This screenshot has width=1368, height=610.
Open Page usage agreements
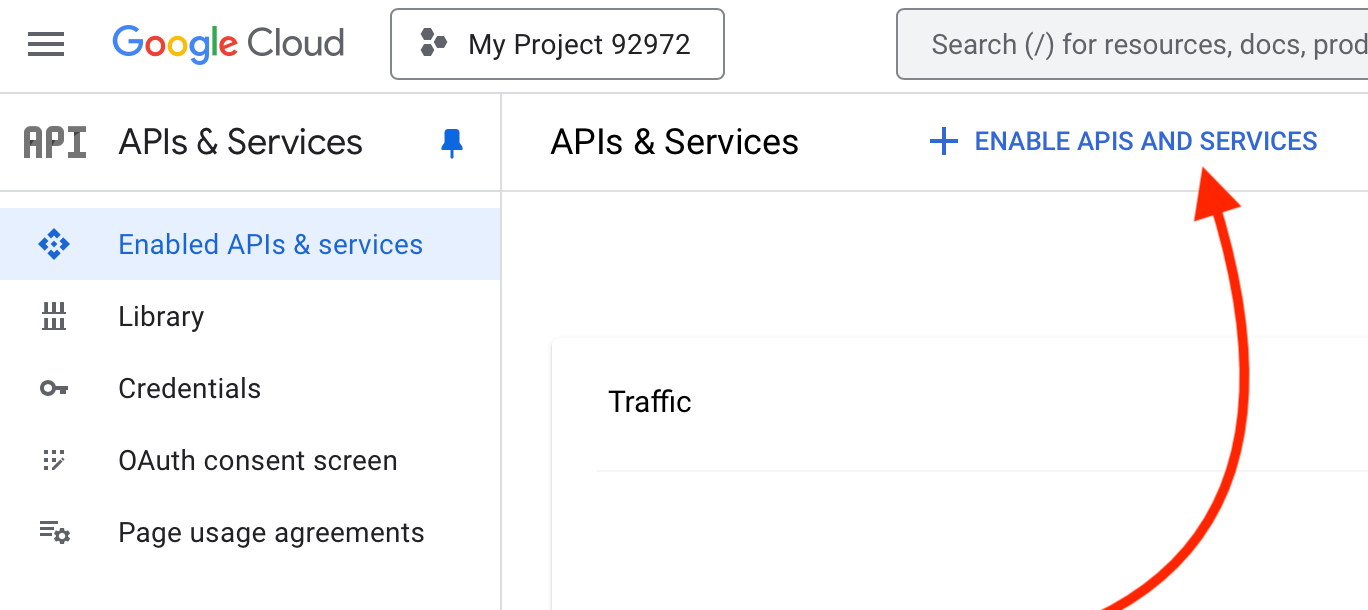pyautogui.click(x=271, y=532)
